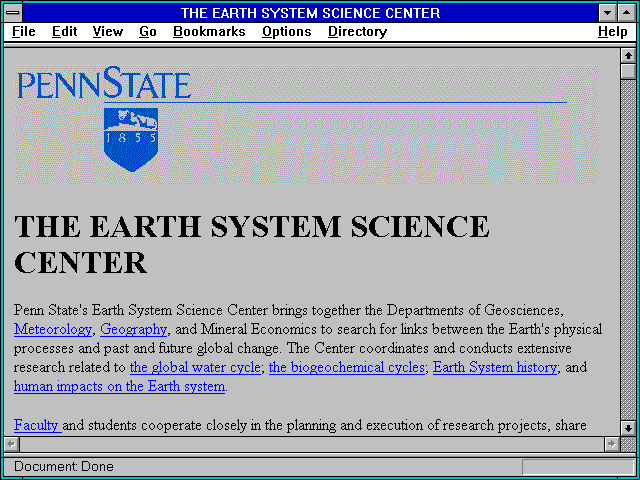
Task: Click the horizontal scrollbar track
Action: point(311,444)
